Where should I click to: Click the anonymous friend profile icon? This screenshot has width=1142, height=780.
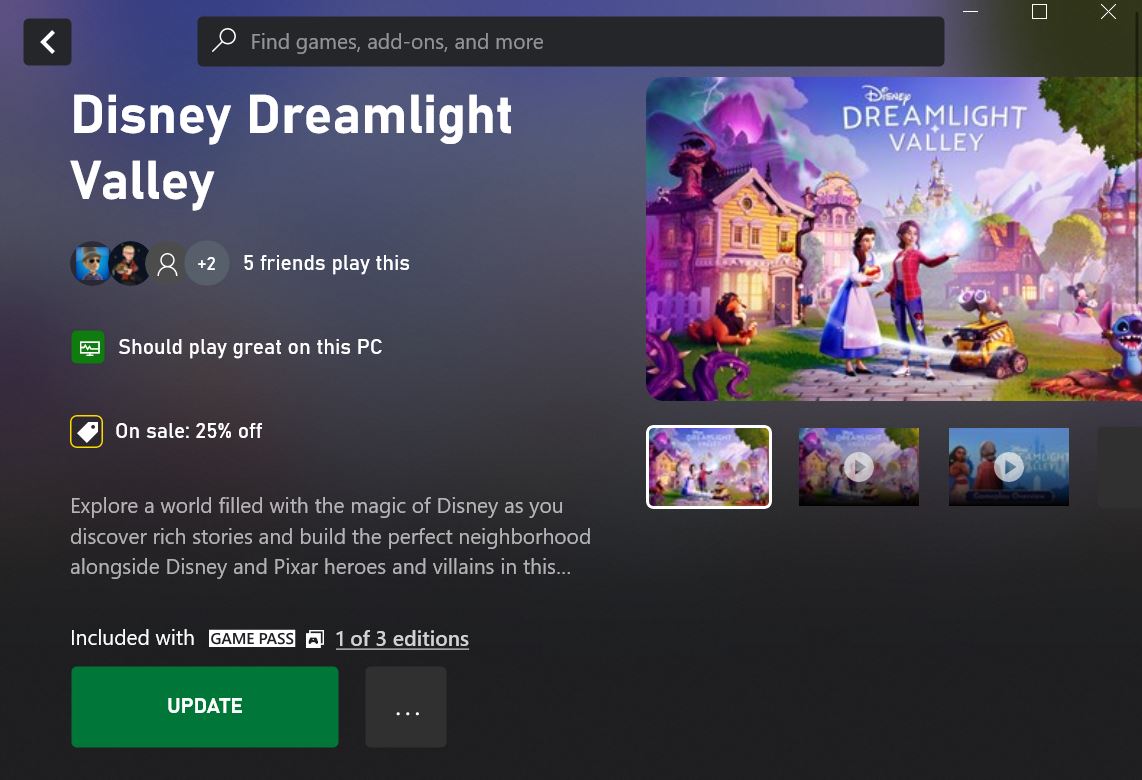click(x=167, y=263)
